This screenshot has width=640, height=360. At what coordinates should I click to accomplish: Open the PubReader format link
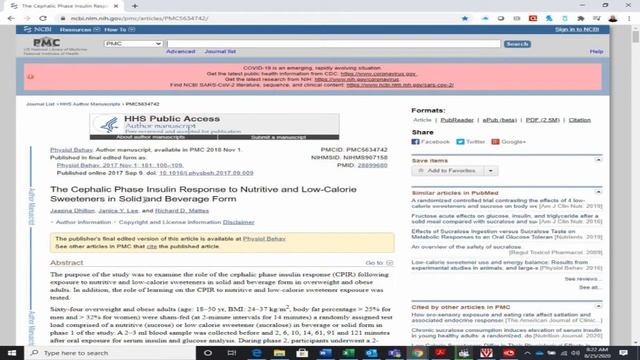457,120
